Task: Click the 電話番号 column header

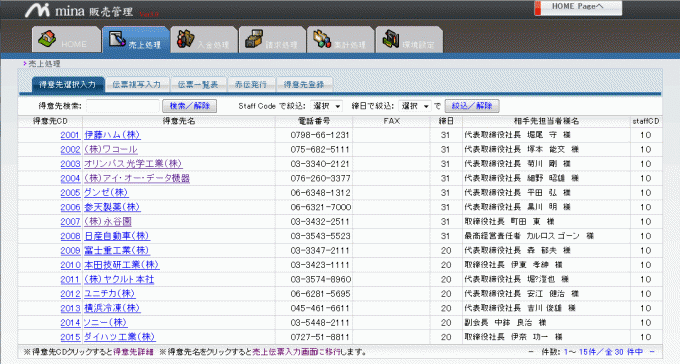Action: click(x=314, y=121)
